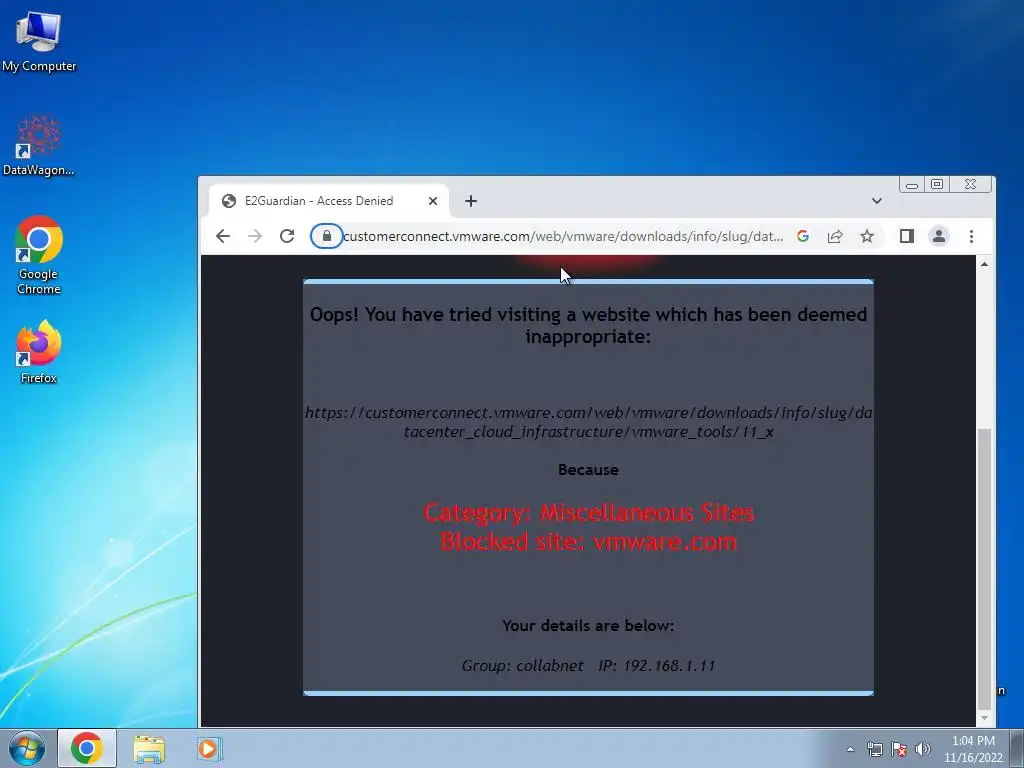Click the scrollbar down arrow
The image size is (1024, 768).
(x=984, y=718)
